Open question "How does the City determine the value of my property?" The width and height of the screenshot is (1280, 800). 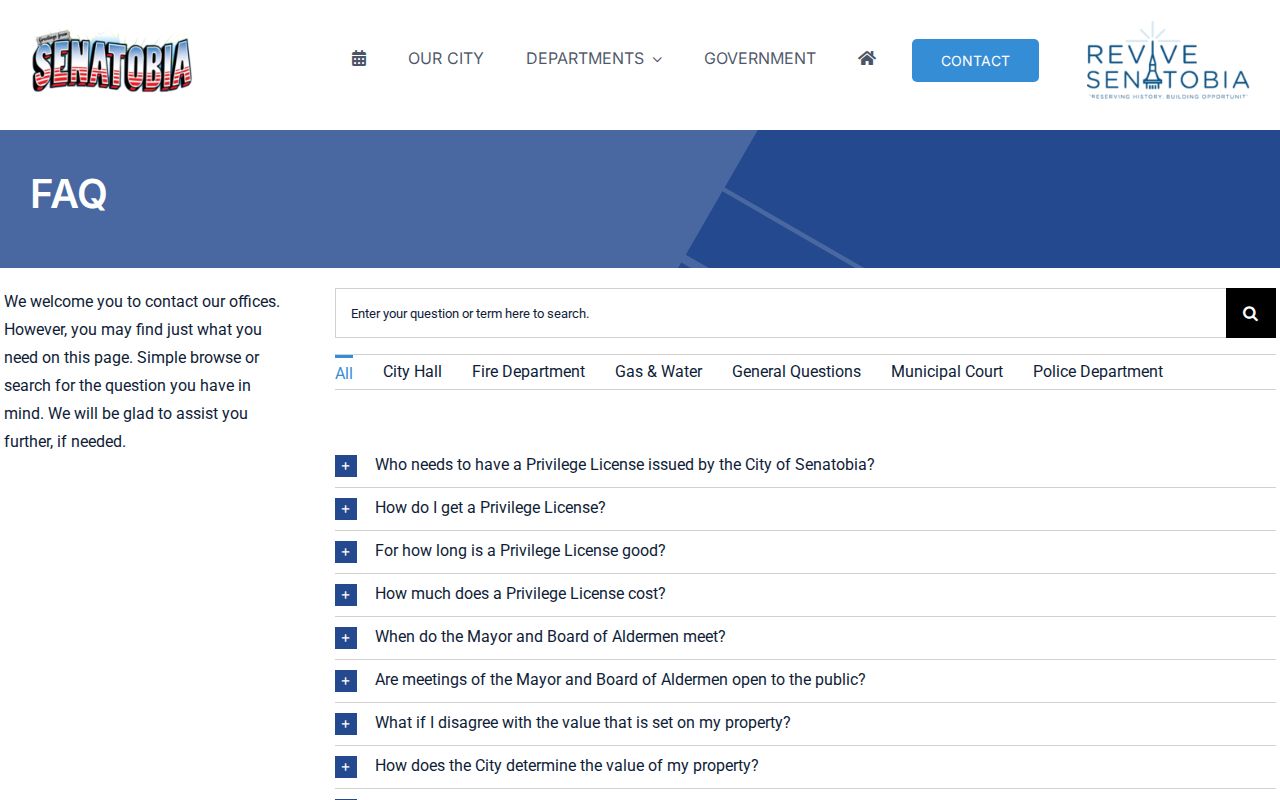(567, 765)
